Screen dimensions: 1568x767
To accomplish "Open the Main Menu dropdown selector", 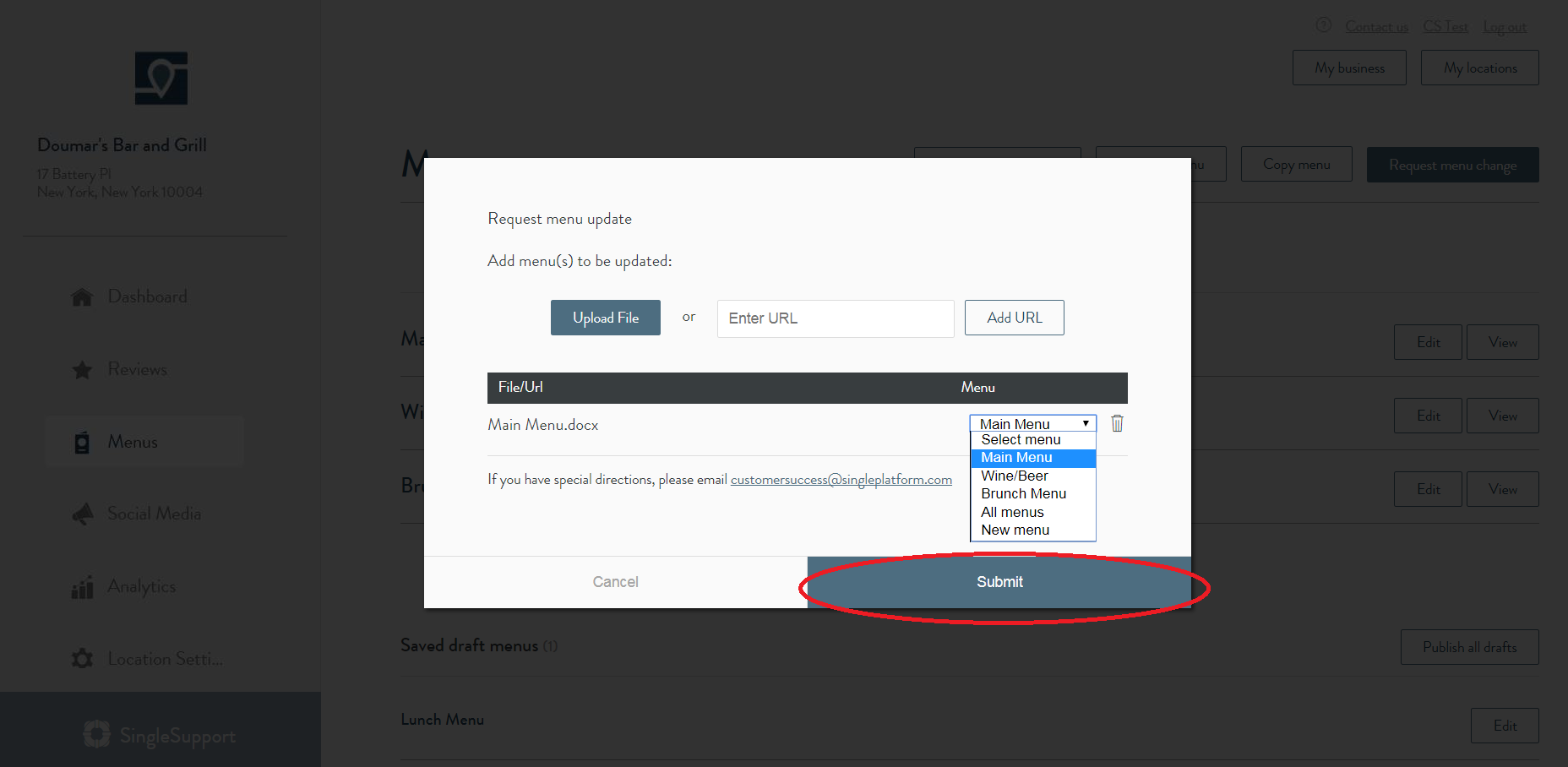I will 1032,423.
